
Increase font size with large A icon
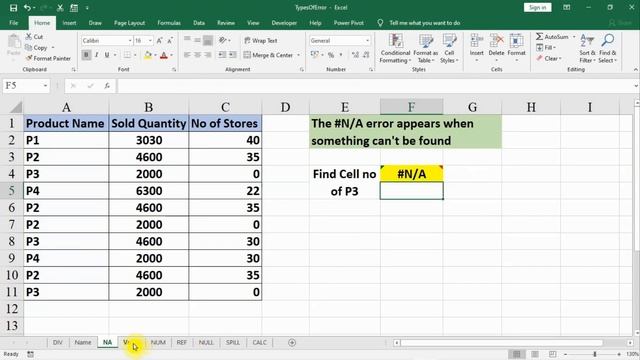(x=160, y=40)
